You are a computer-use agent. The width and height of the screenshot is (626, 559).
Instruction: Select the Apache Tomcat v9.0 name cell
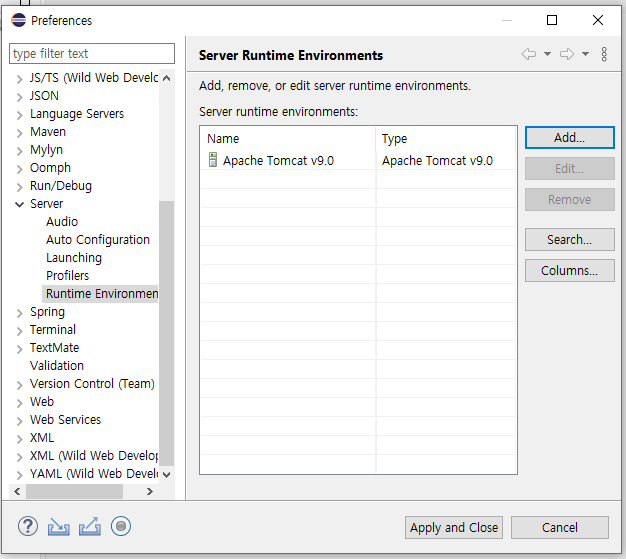(278, 161)
